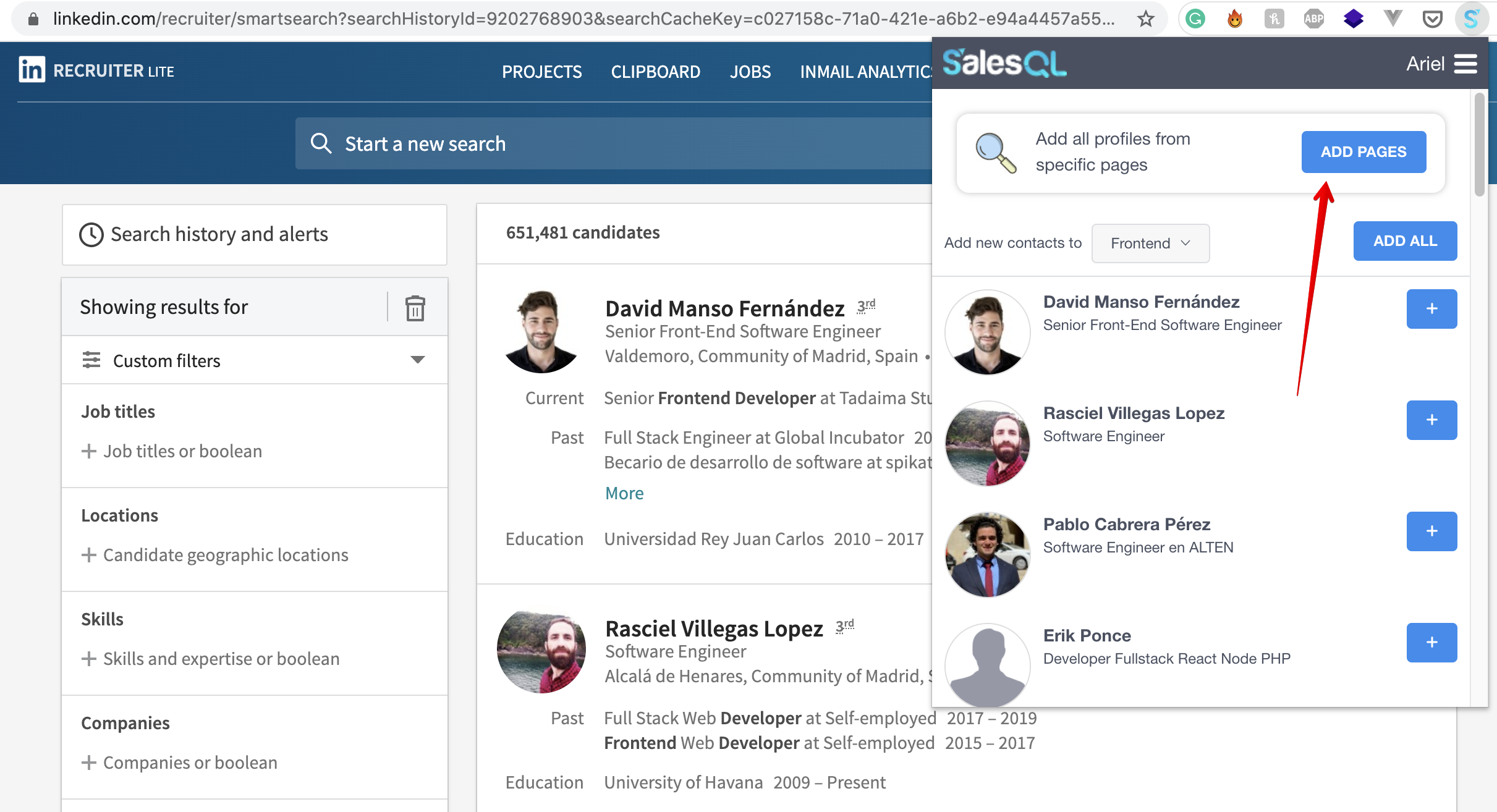Click David Manso Fernández name in SalesQL
This screenshot has height=812, width=1497.
pyautogui.click(x=1142, y=302)
